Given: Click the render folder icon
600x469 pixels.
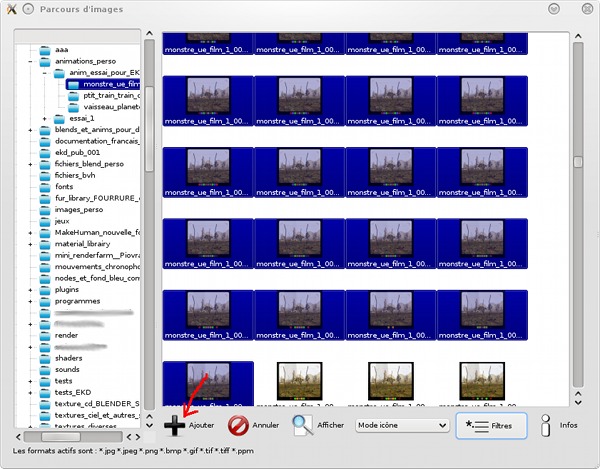Looking at the screenshot, I should [45, 336].
